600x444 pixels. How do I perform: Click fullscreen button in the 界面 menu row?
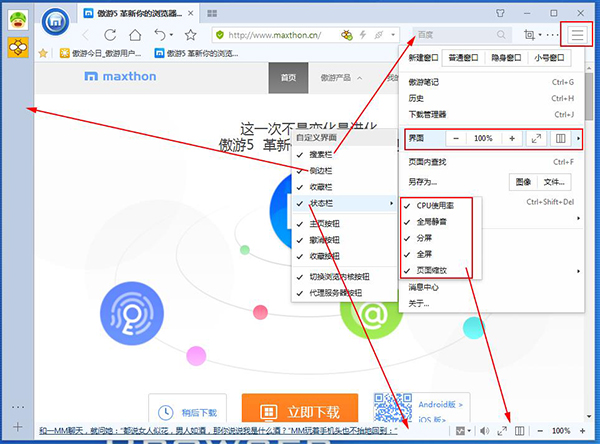coord(536,139)
